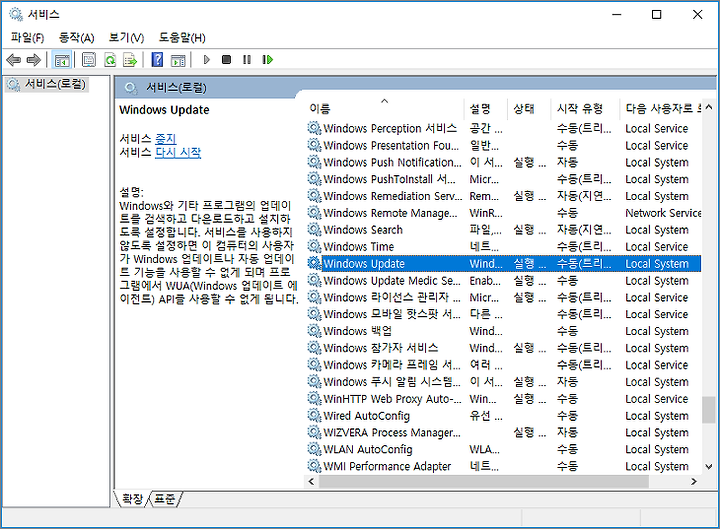Viewport: 720px width, 529px height.
Task: Click the 다시 시작 service link
Action: pos(178,152)
